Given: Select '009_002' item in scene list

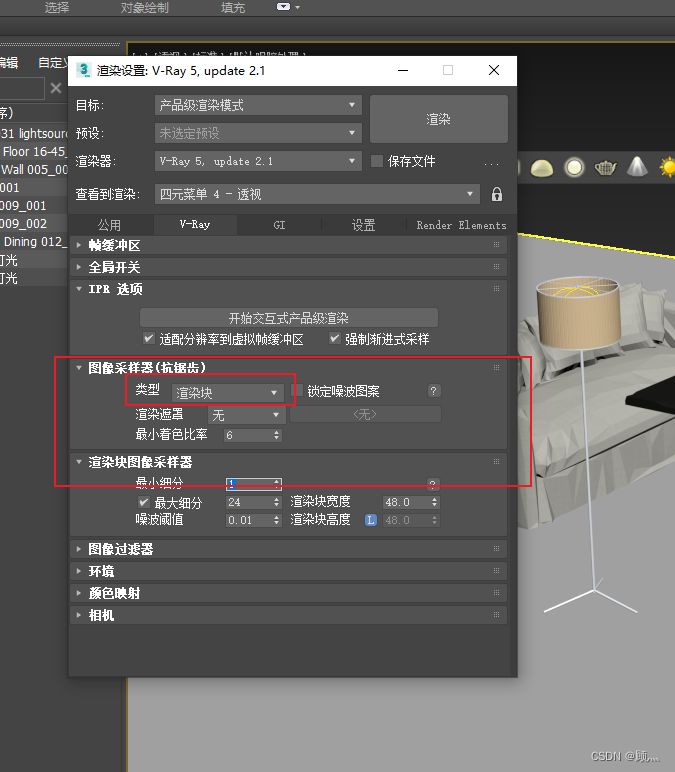Looking at the screenshot, I should [x=33, y=224].
